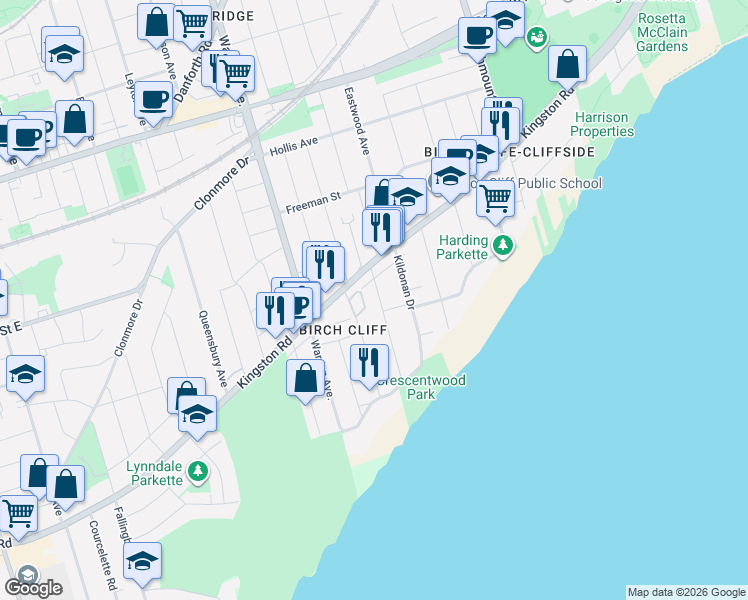
Task: Click the Map data ©2026 Google attribution
Action: [687, 593]
